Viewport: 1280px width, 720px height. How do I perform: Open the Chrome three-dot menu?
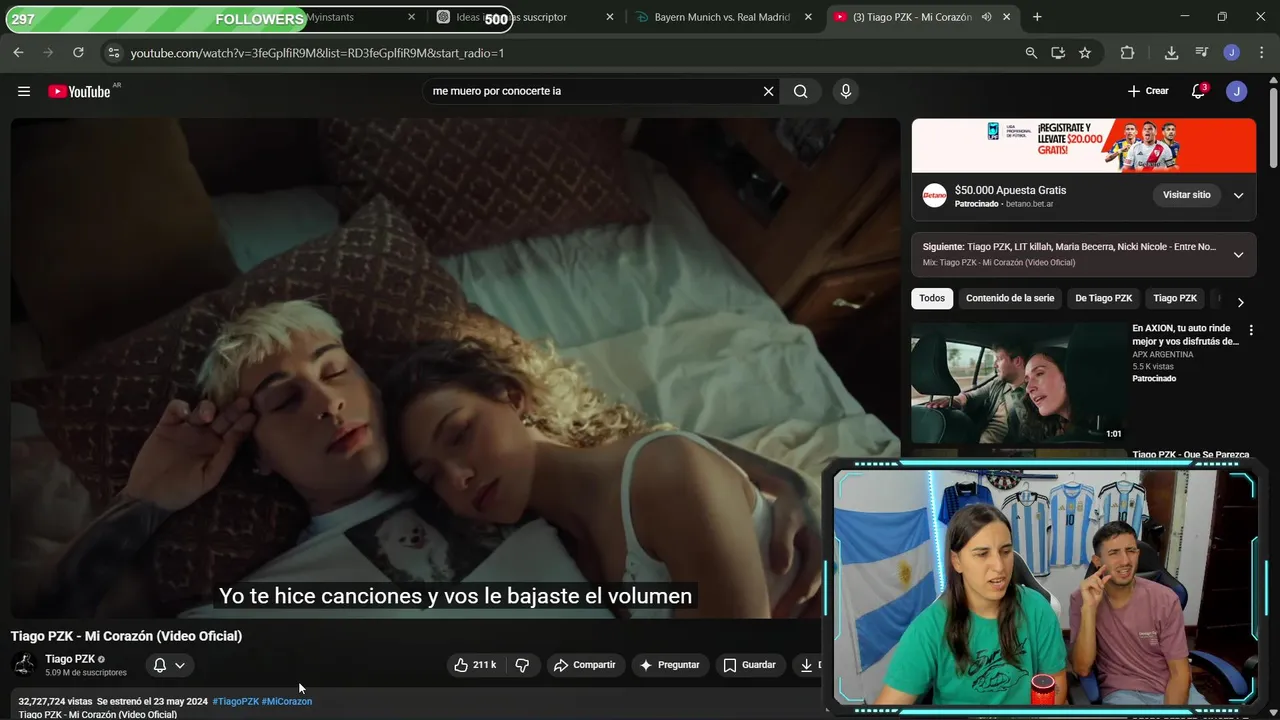tap(1260, 53)
